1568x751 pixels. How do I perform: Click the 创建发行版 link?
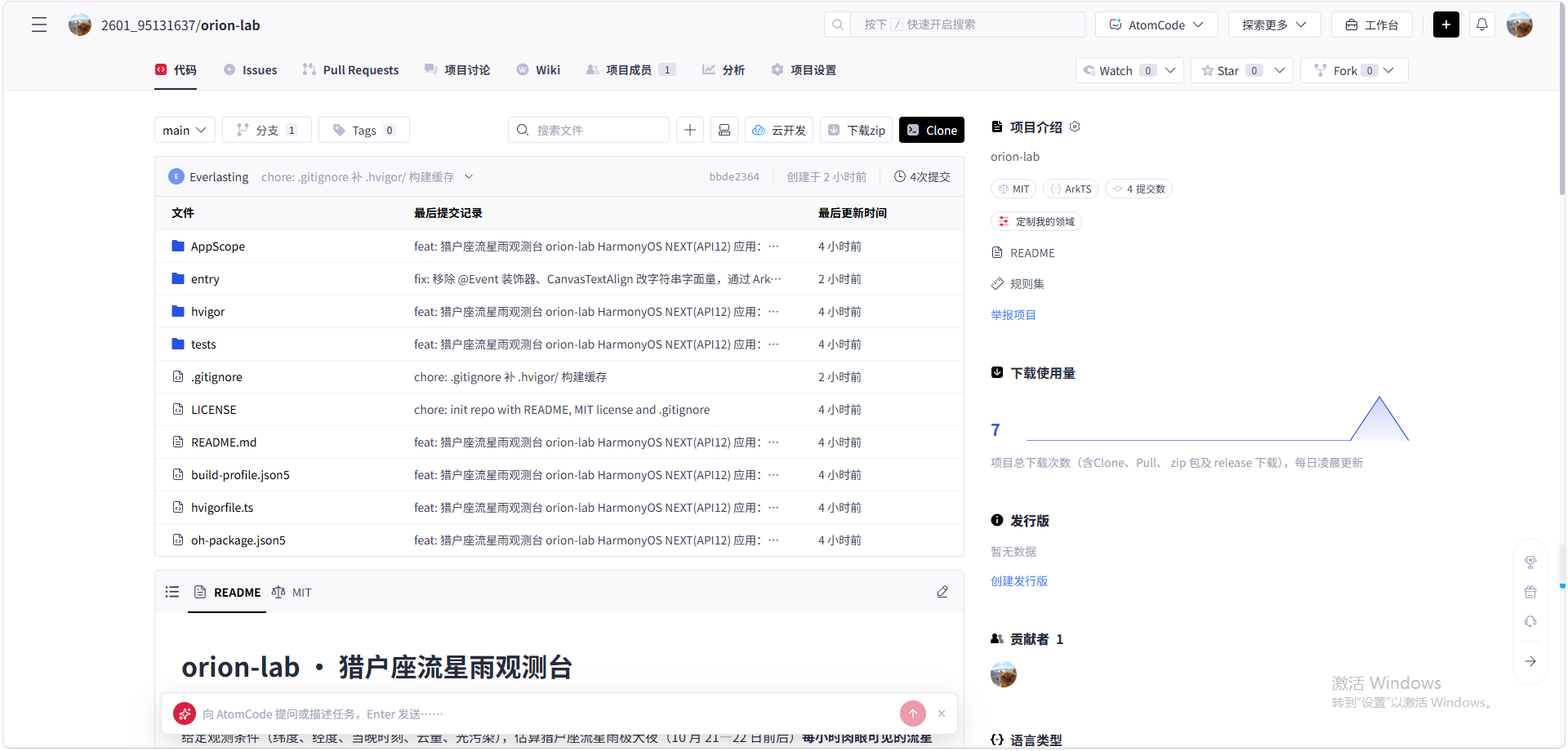tap(1018, 580)
